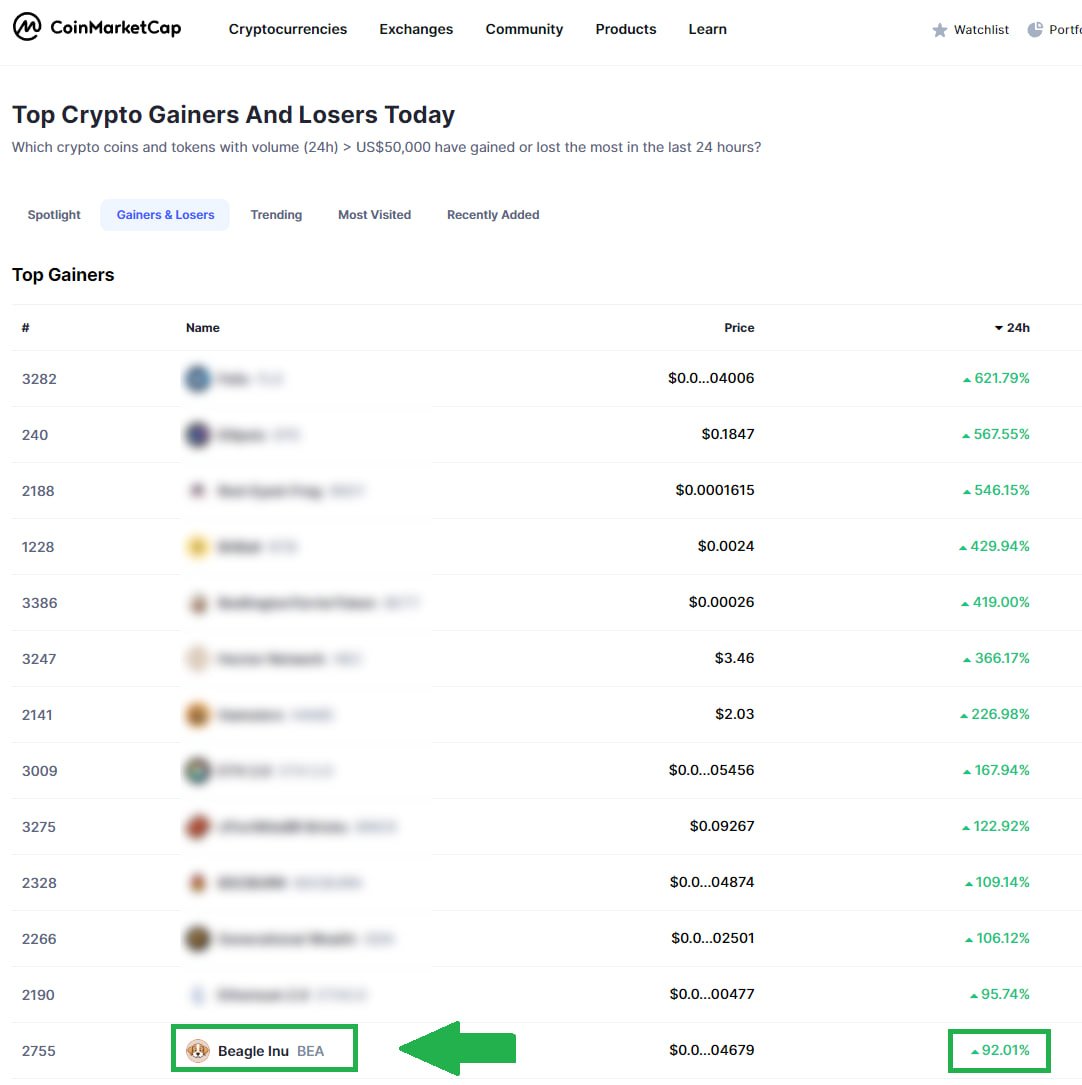Click the price $3.46
Screen dimensions: 1082x1085
tap(734, 658)
